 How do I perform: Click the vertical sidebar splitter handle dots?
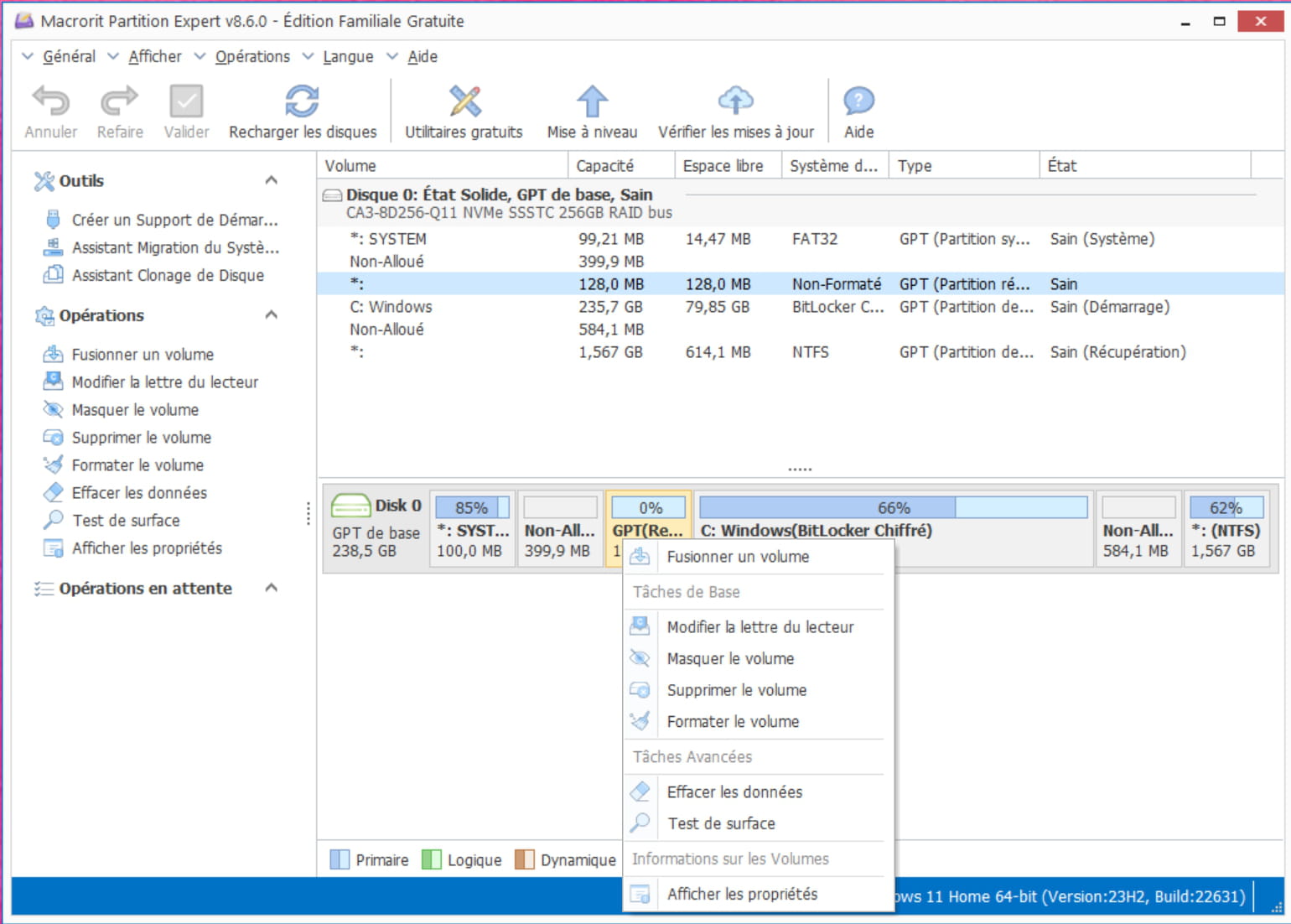point(308,513)
